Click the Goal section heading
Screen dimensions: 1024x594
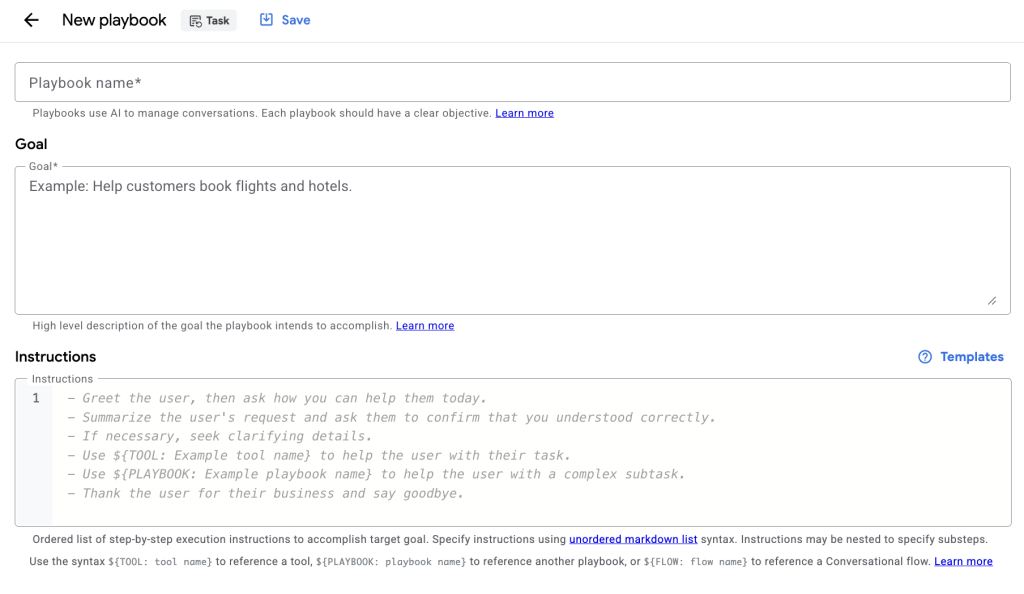coord(31,144)
